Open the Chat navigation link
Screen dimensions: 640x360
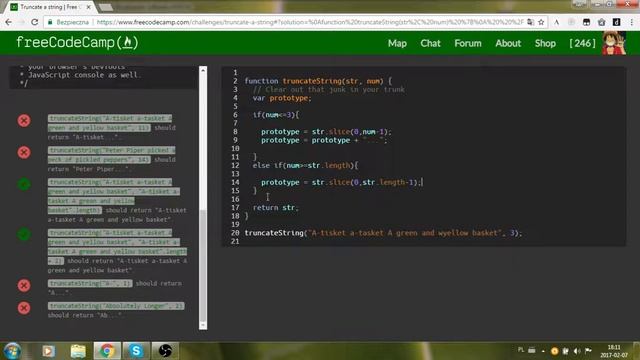click(x=430, y=43)
